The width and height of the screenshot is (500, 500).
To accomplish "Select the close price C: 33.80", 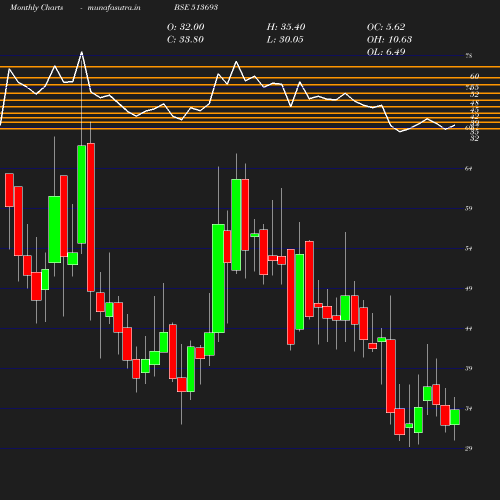I will [185, 40].
